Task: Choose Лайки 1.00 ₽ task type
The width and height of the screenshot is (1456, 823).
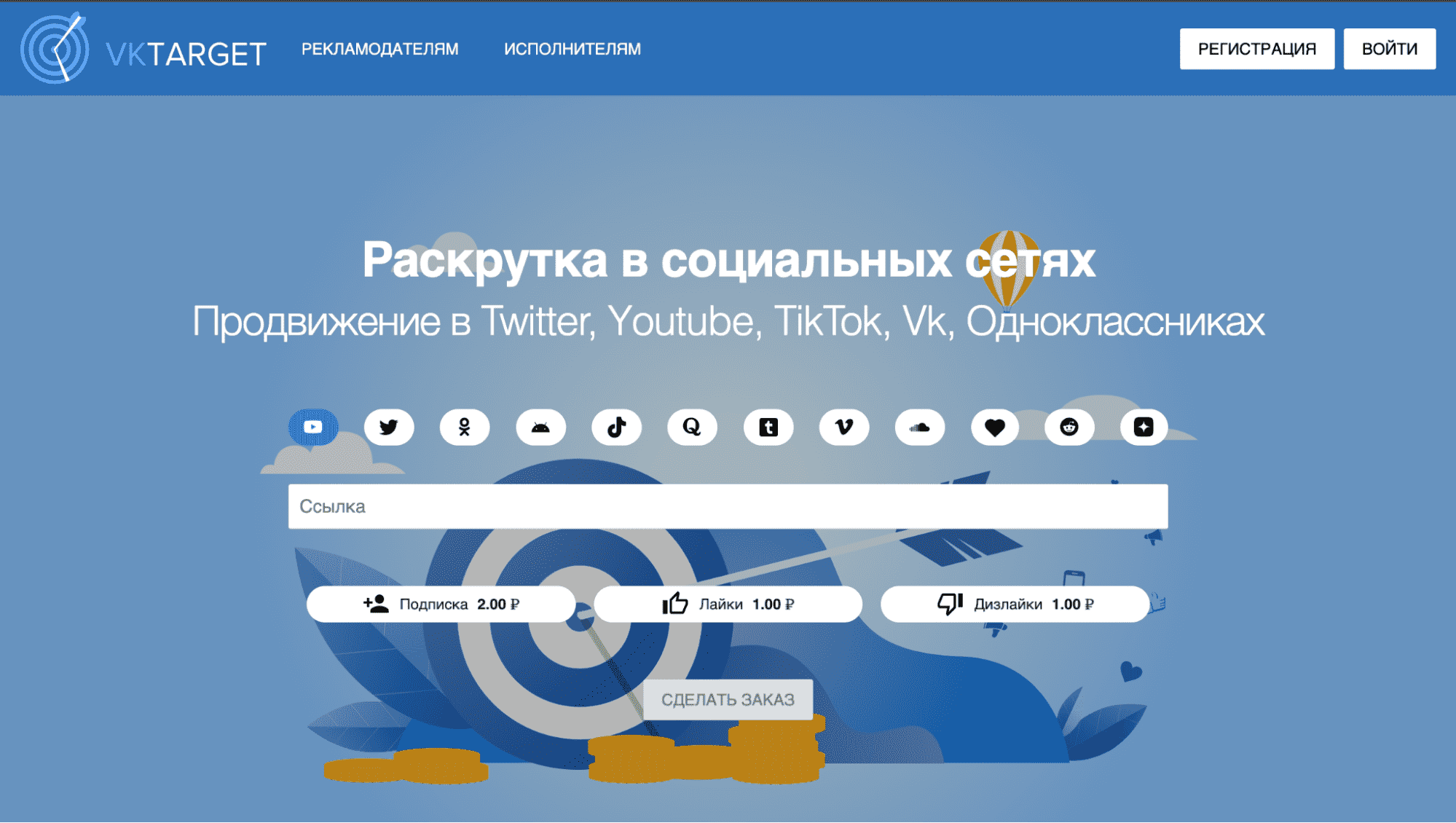Action: coord(728,604)
